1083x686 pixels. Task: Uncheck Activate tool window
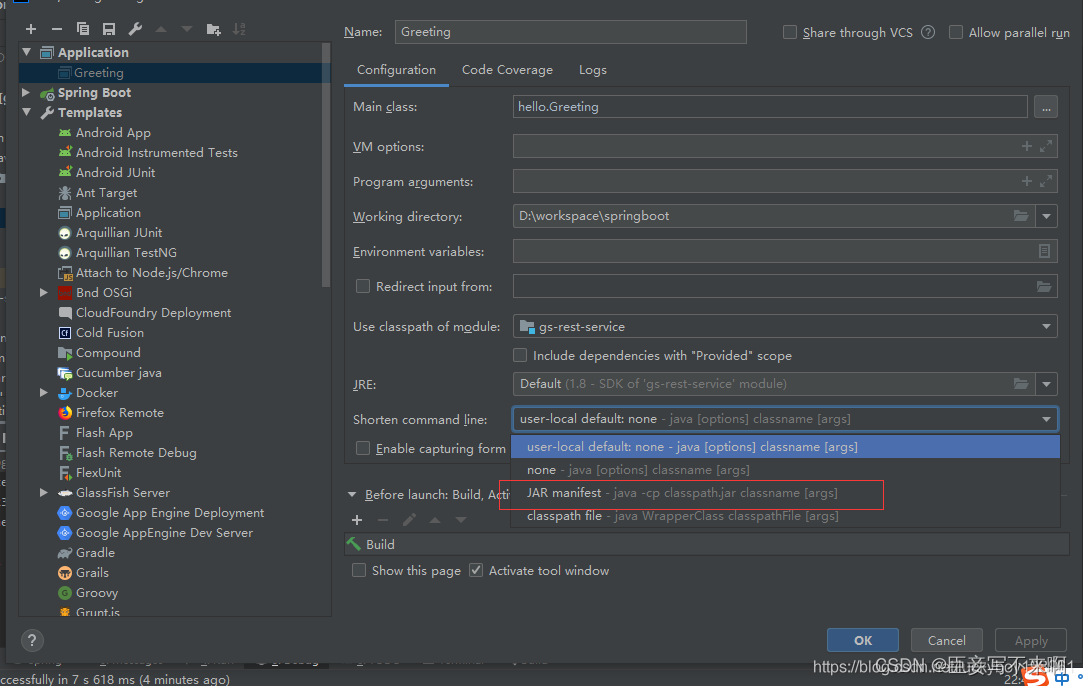point(475,570)
